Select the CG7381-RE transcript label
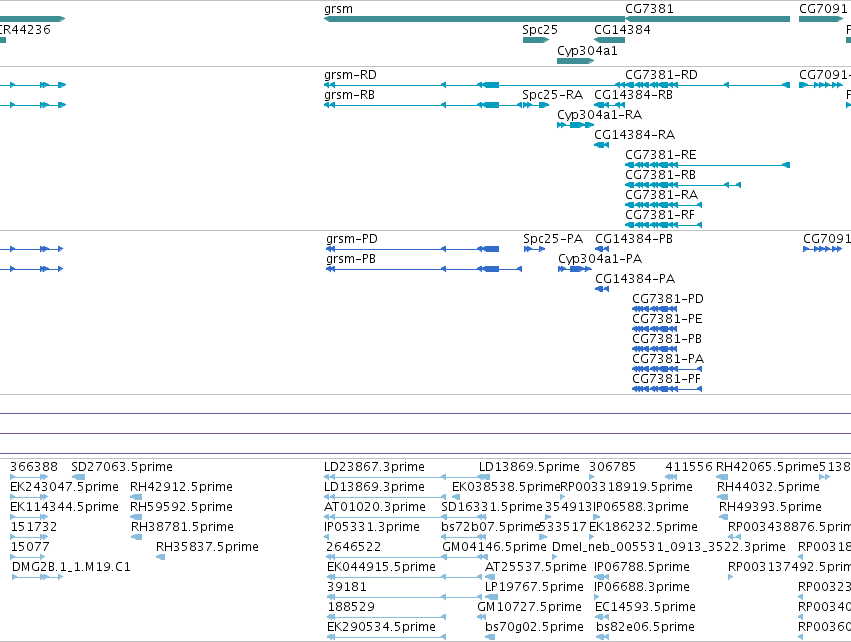851x642 pixels. click(661, 155)
